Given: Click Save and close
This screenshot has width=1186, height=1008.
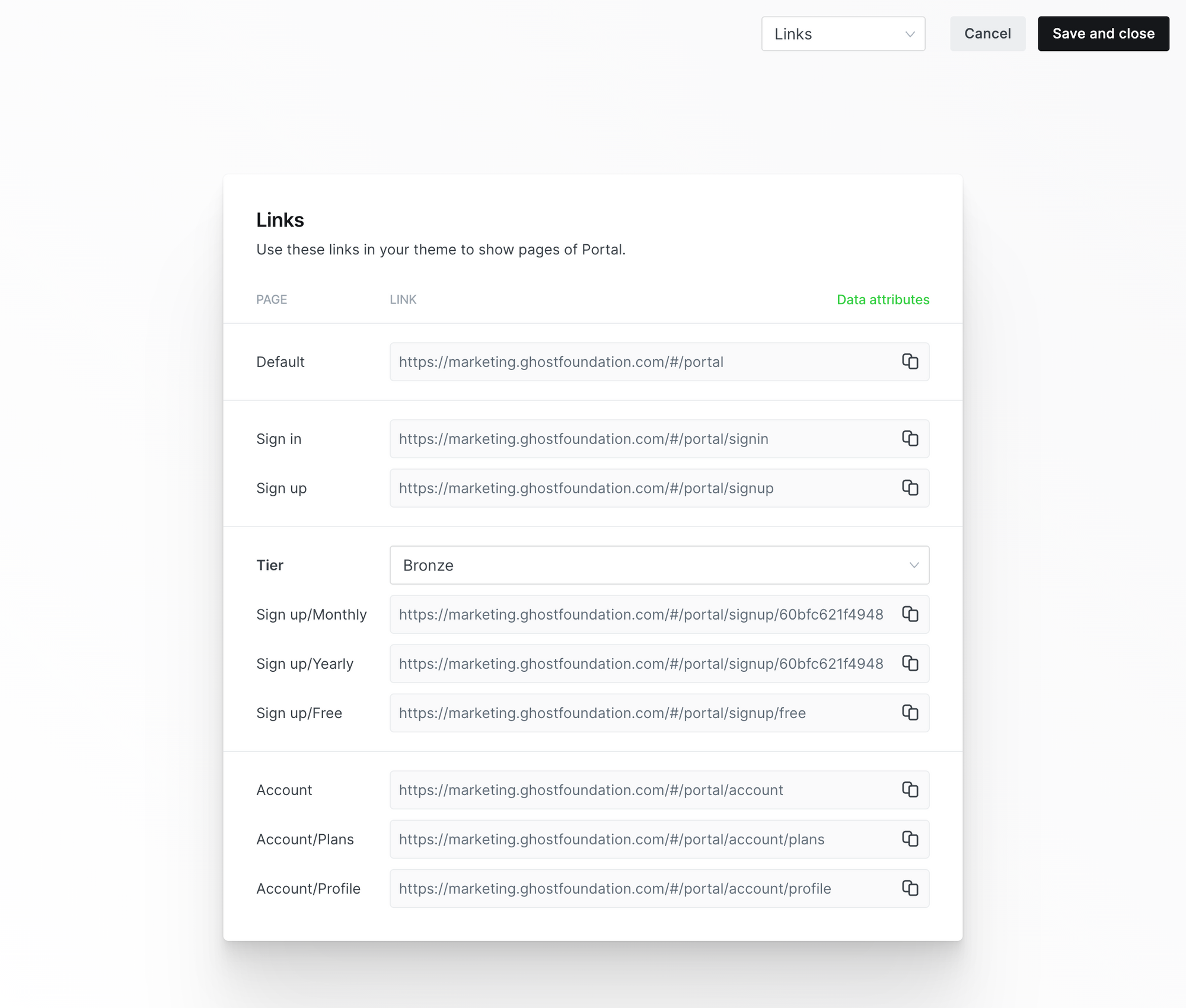Looking at the screenshot, I should (x=1103, y=34).
